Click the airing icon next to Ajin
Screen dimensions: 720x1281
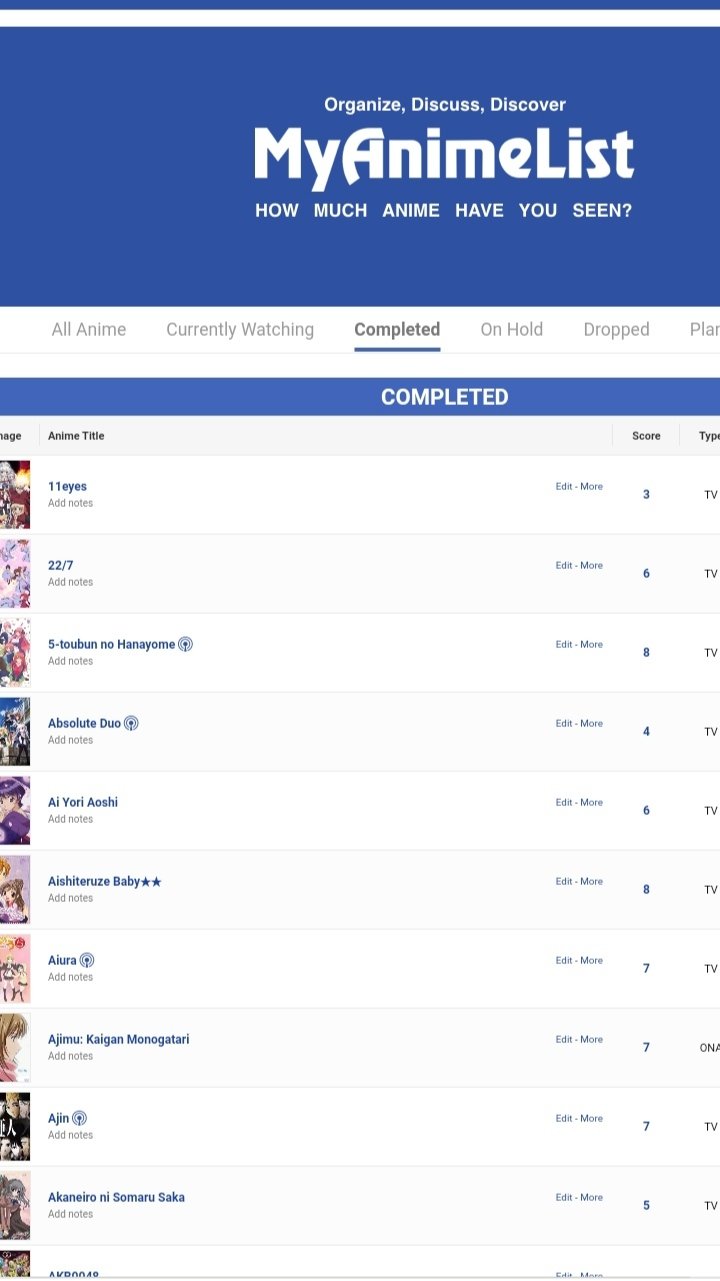click(80, 1118)
